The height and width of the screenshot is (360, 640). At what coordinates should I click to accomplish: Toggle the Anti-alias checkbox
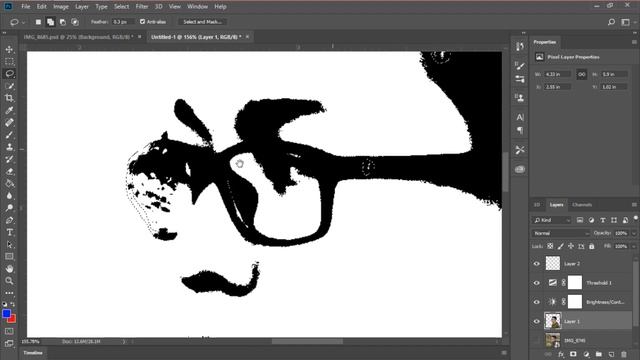tap(142, 22)
